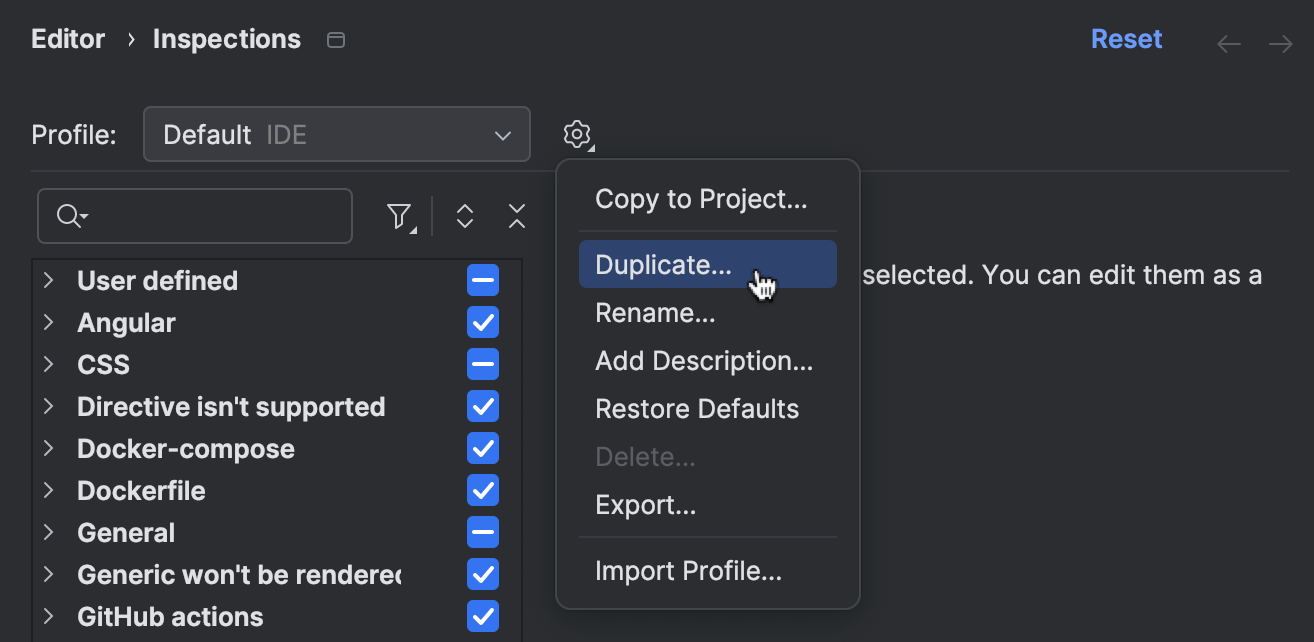Expand the User defined tree node
1314x642 pixels.
pos(48,281)
